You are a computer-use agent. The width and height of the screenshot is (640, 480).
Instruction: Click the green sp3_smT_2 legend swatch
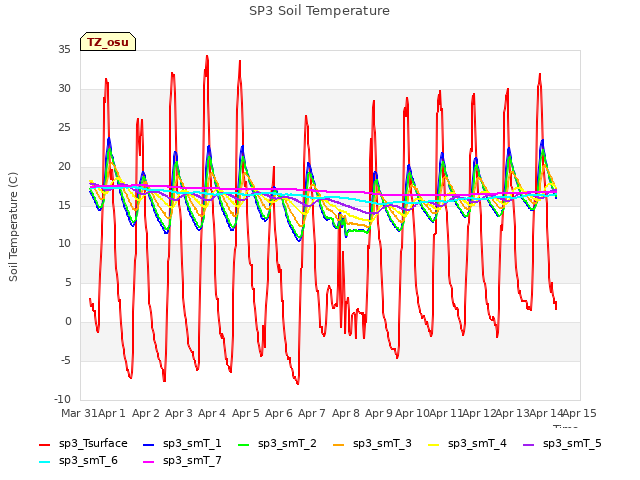click(x=244, y=444)
